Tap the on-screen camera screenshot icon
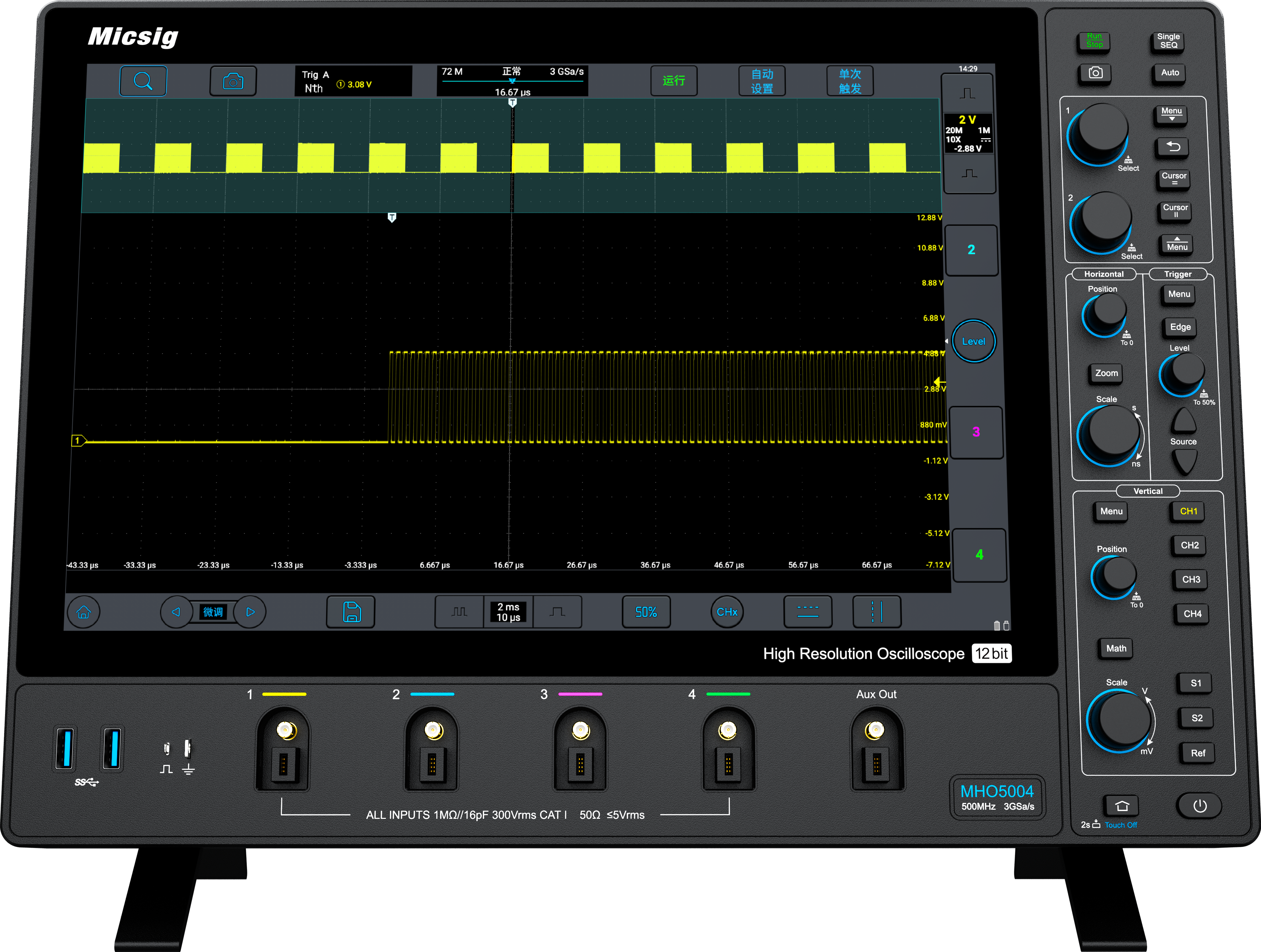This screenshot has width=1261, height=952. pyautogui.click(x=233, y=81)
